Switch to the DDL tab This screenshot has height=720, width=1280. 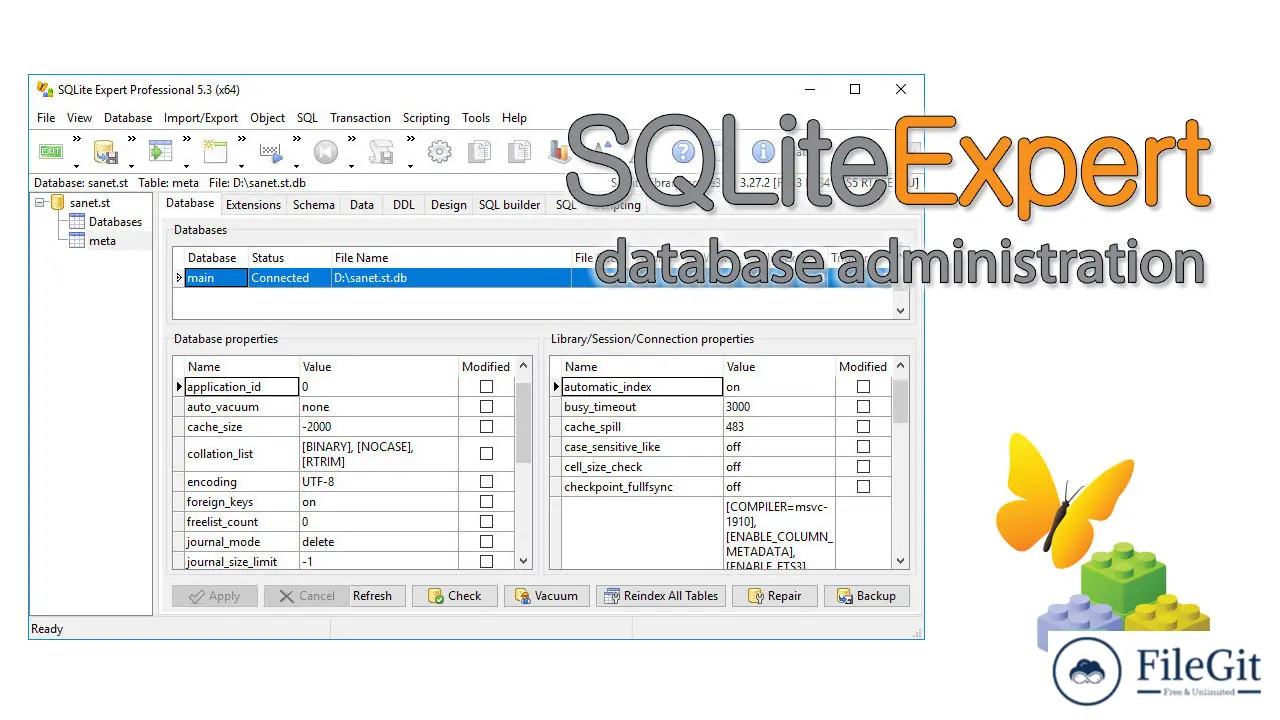[x=403, y=204]
